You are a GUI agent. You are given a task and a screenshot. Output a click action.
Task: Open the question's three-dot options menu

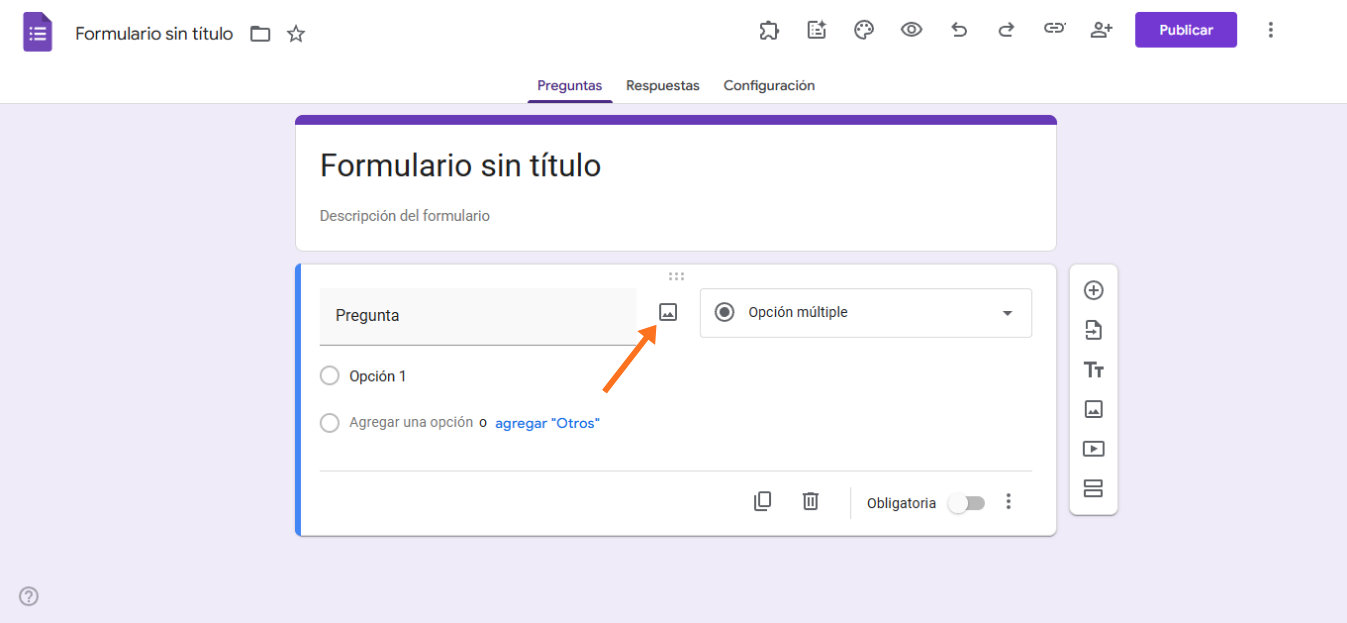[1008, 500]
